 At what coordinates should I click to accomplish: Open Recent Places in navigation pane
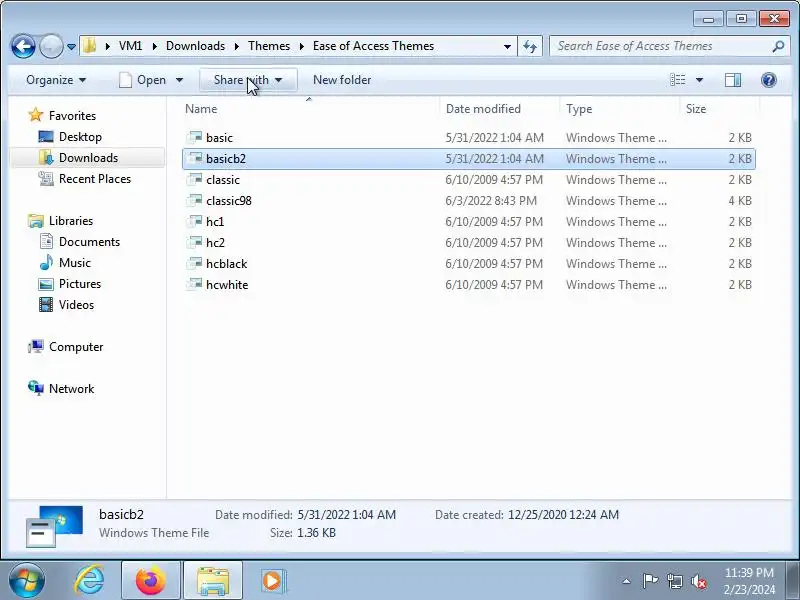(x=95, y=179)
